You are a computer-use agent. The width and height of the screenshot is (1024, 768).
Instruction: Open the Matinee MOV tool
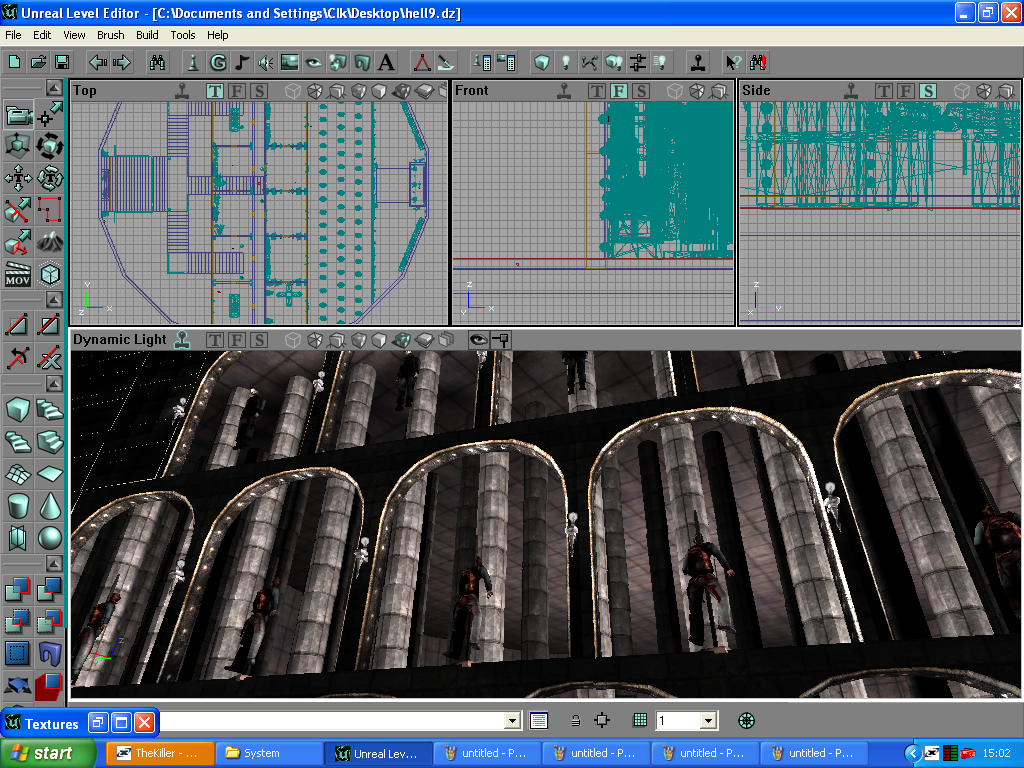pos(19,273)
